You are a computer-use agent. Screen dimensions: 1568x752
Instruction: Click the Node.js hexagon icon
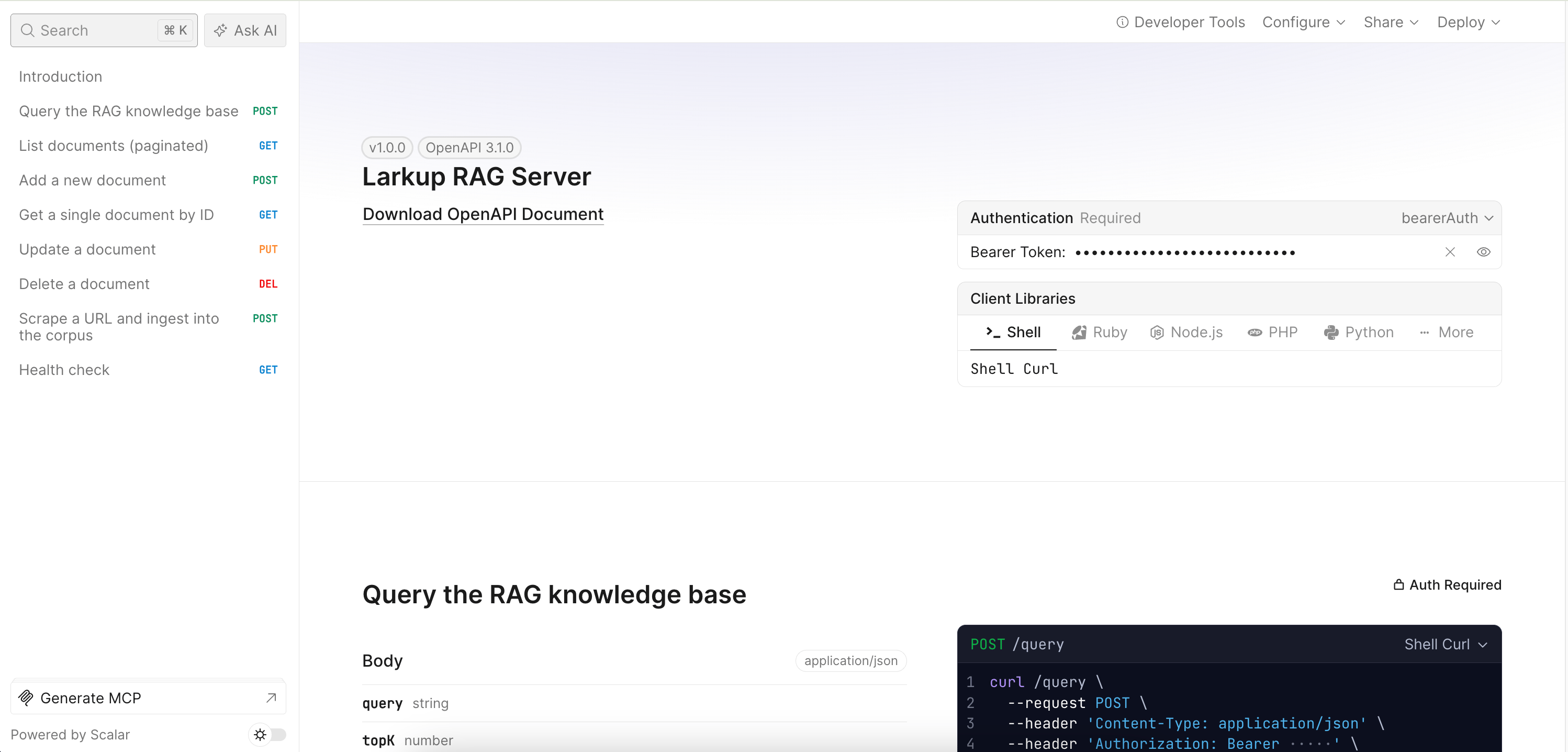1157,333
